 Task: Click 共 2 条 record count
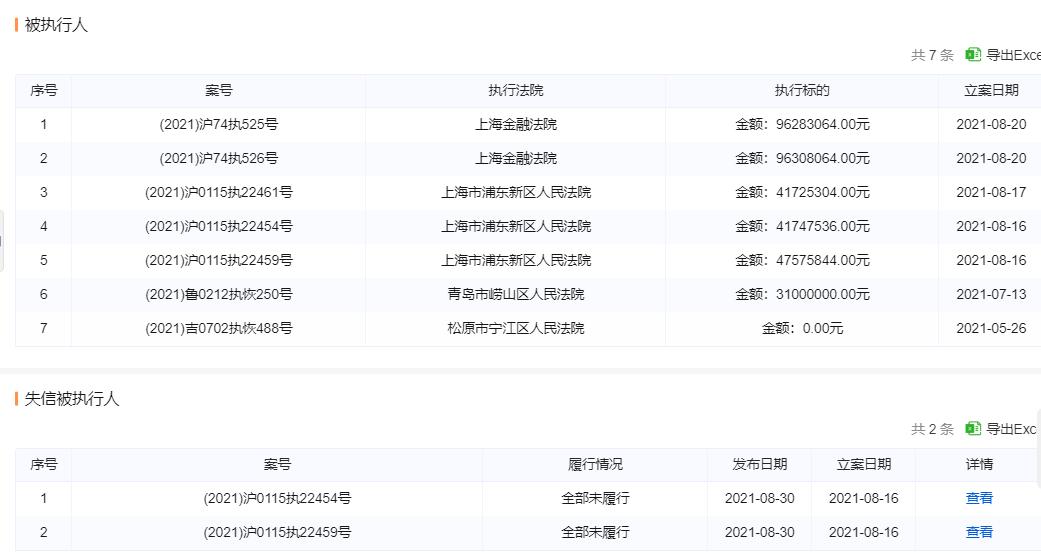(x=932, y=429)
